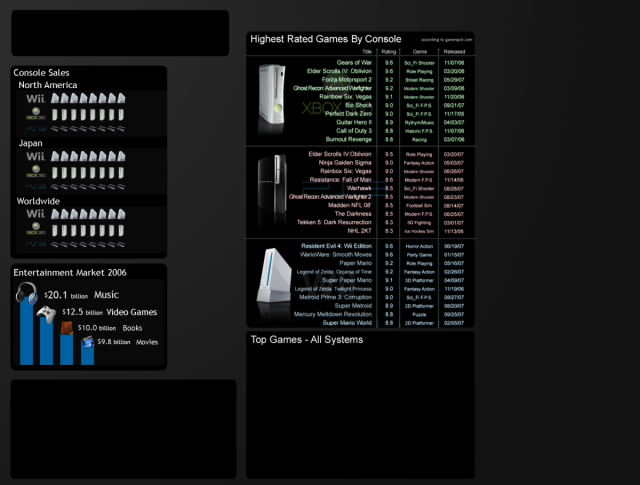Viewport: 640px width, 485px height.
Task: Click the headphones icon for Music
Action: (x=27, y=293)
